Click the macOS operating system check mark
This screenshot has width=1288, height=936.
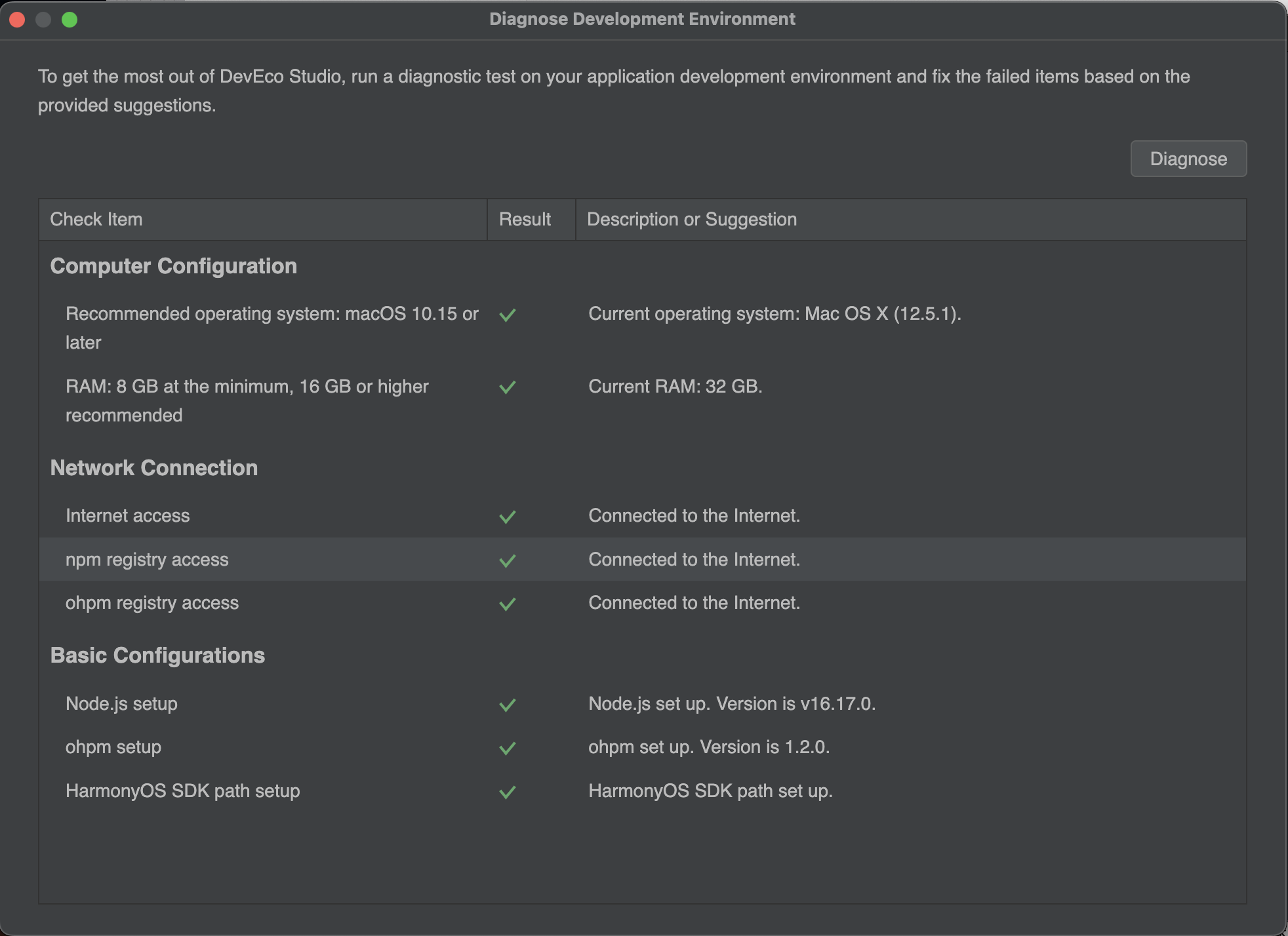coord(508,315)
